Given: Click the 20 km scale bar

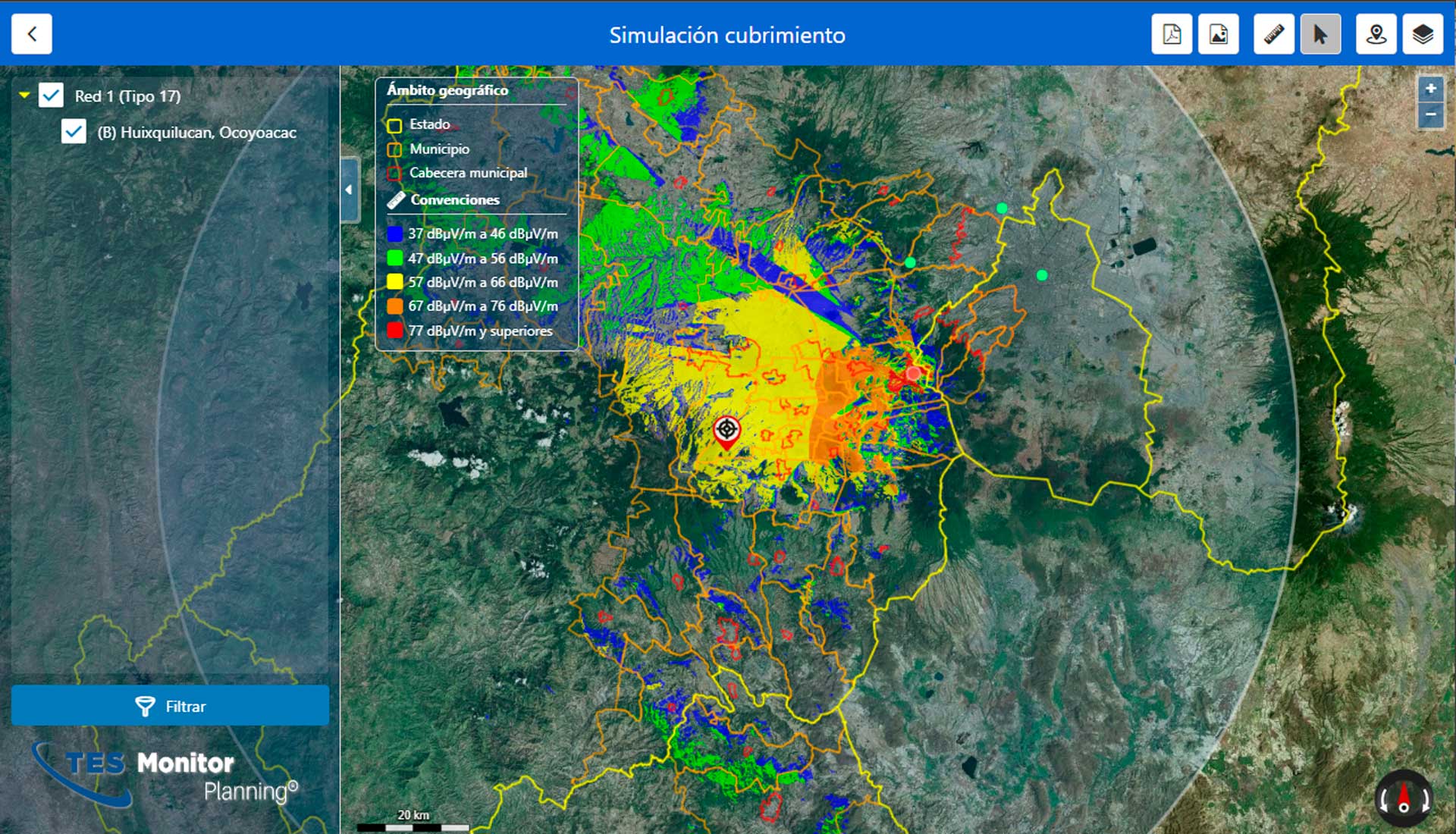Looking at the screenshot, I should 413,822.
